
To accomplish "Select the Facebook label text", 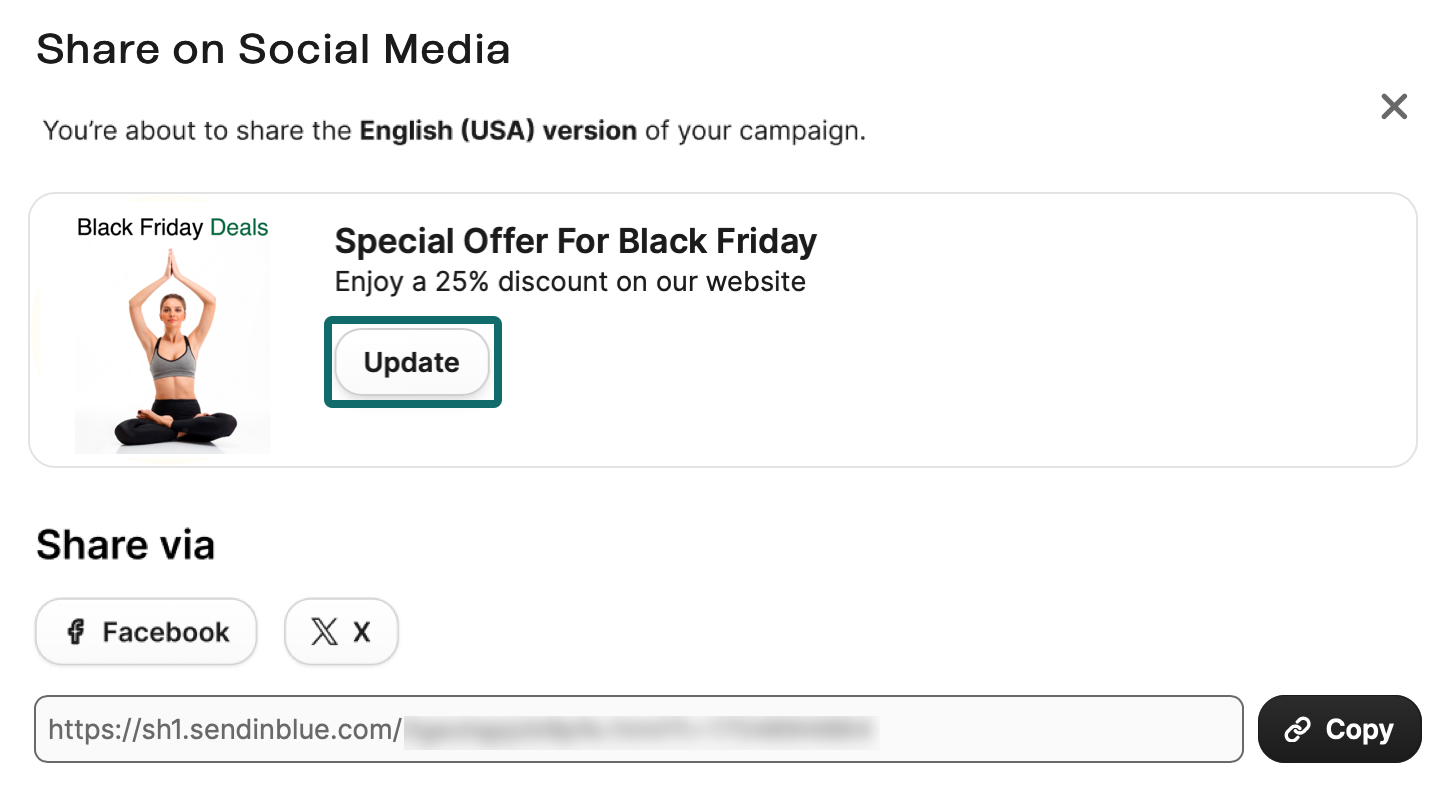I will pyautogui.click(x=166, y=632).
